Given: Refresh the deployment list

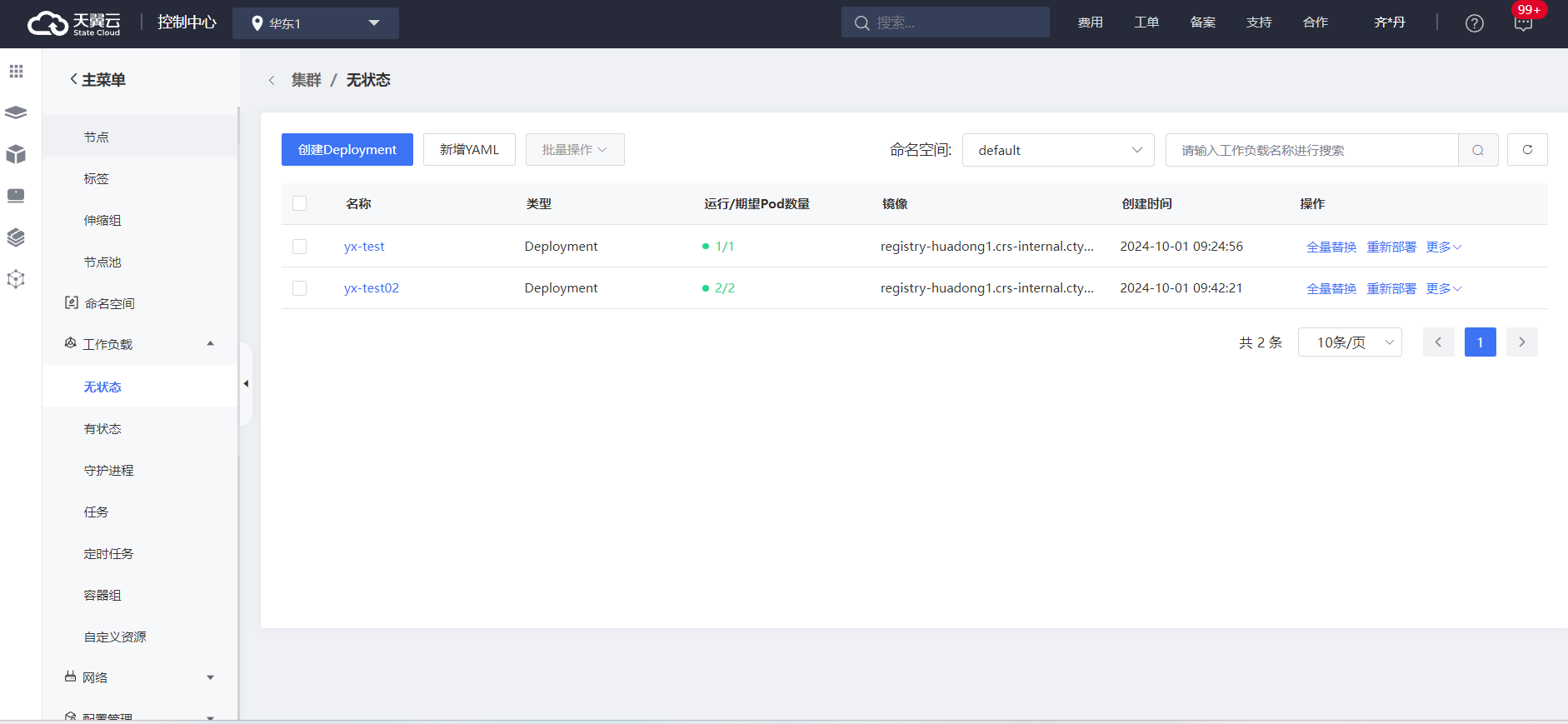Looking at the screenshot, I should tap(1527, 150).
